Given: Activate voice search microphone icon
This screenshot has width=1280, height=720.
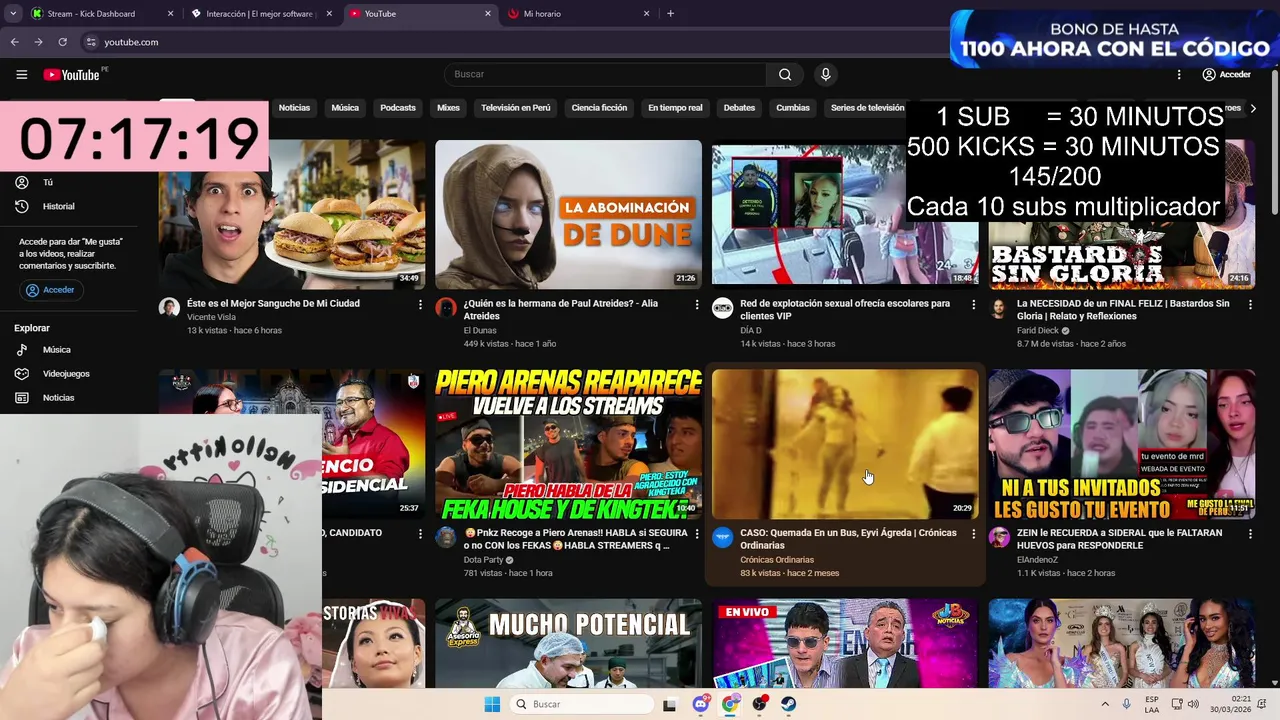Looking at the screenshot, I should click(x=825, y=74).
